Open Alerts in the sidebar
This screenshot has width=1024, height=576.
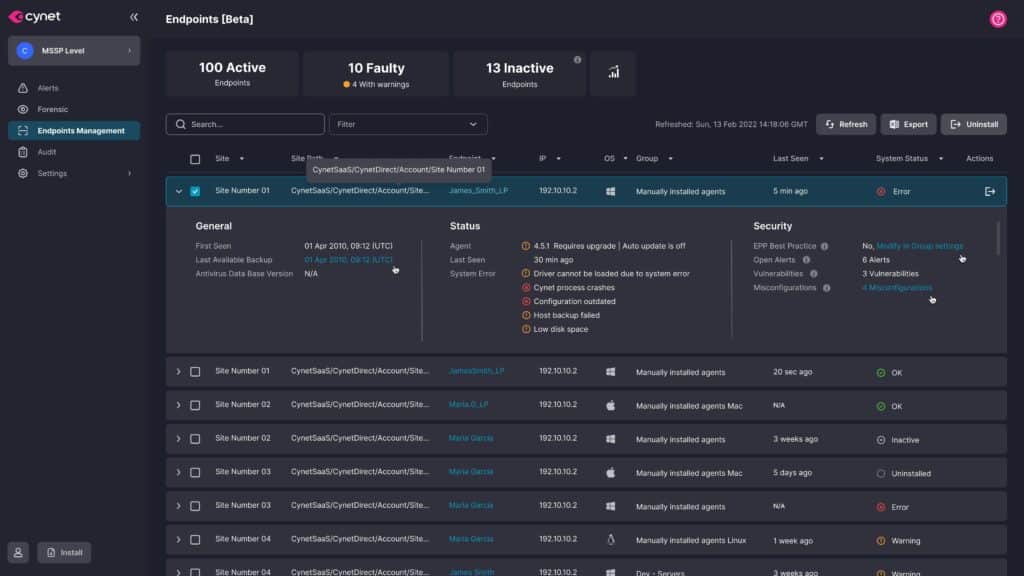[48, 88]
